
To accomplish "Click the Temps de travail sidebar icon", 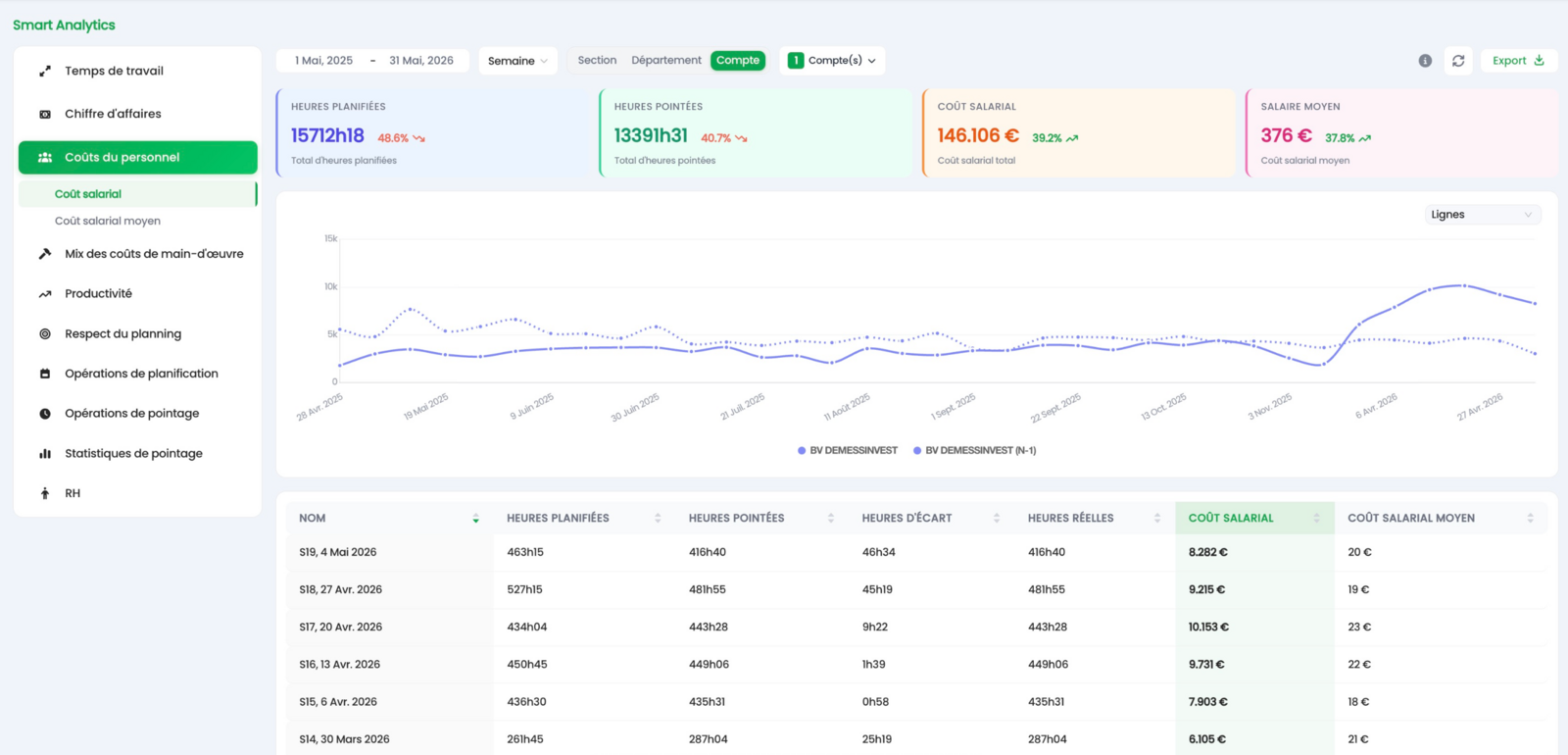I will click(45, 72).
